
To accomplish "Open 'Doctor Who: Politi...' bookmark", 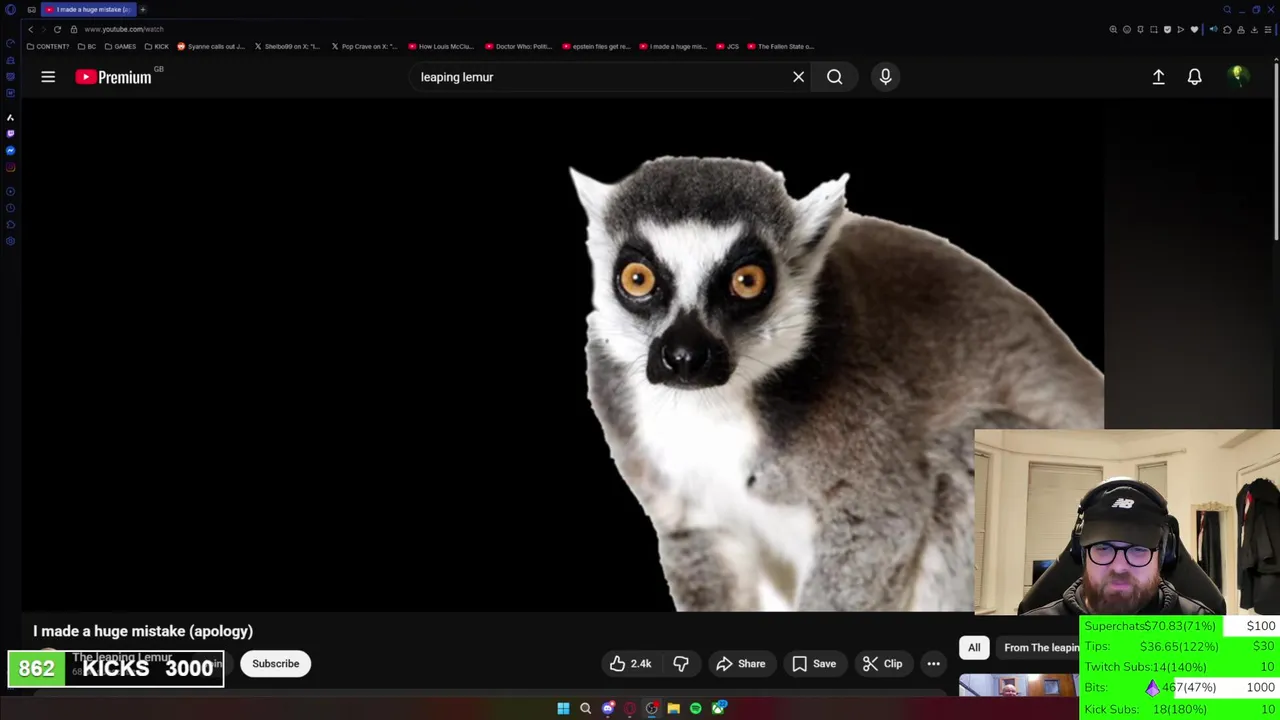I will (x=519, y=46).
